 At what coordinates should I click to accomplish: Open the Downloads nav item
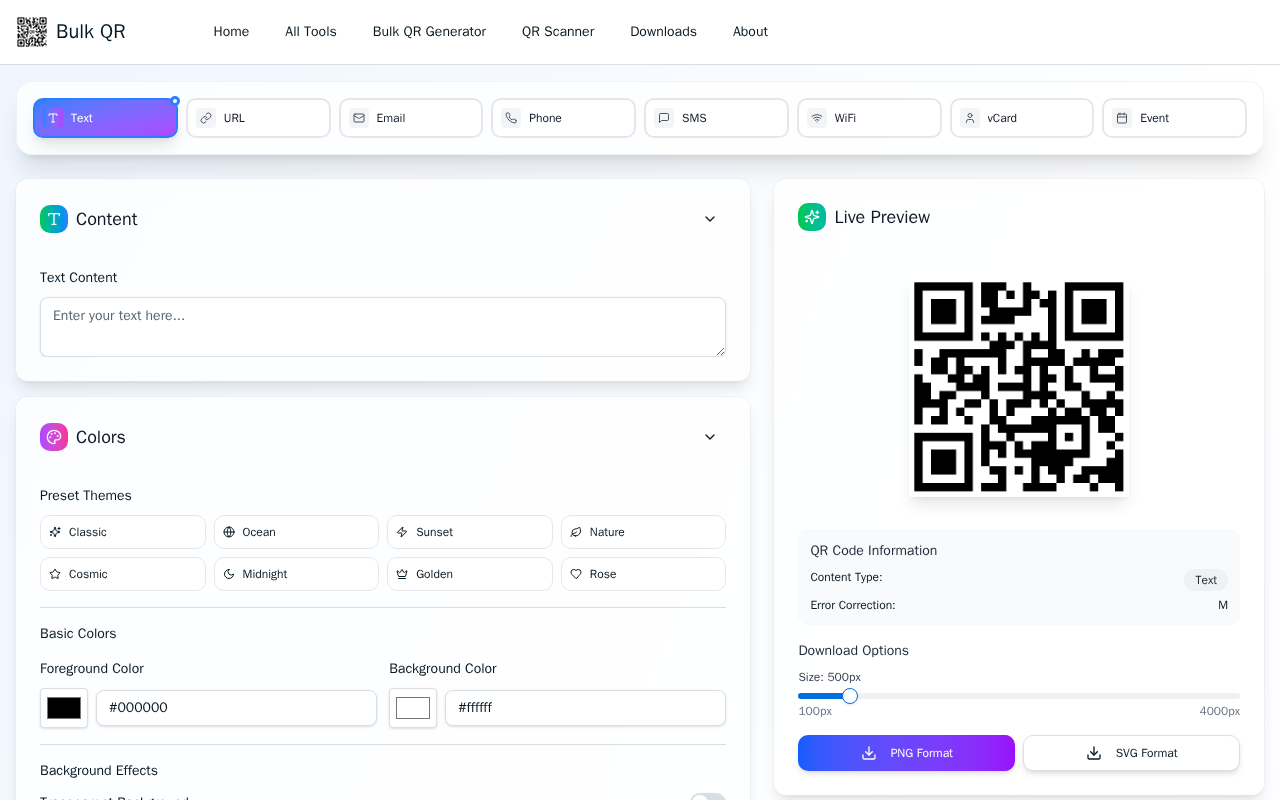(x=663, y=32)
